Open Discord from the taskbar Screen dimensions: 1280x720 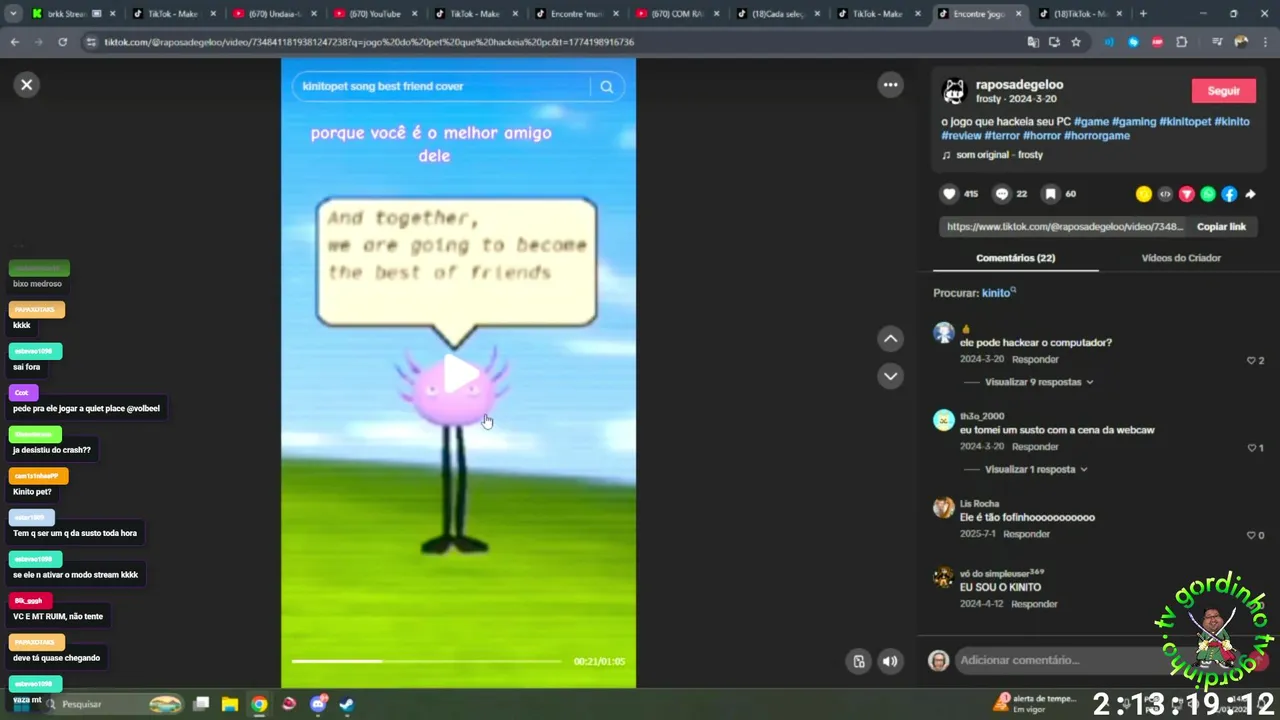(x=318, y=704)
